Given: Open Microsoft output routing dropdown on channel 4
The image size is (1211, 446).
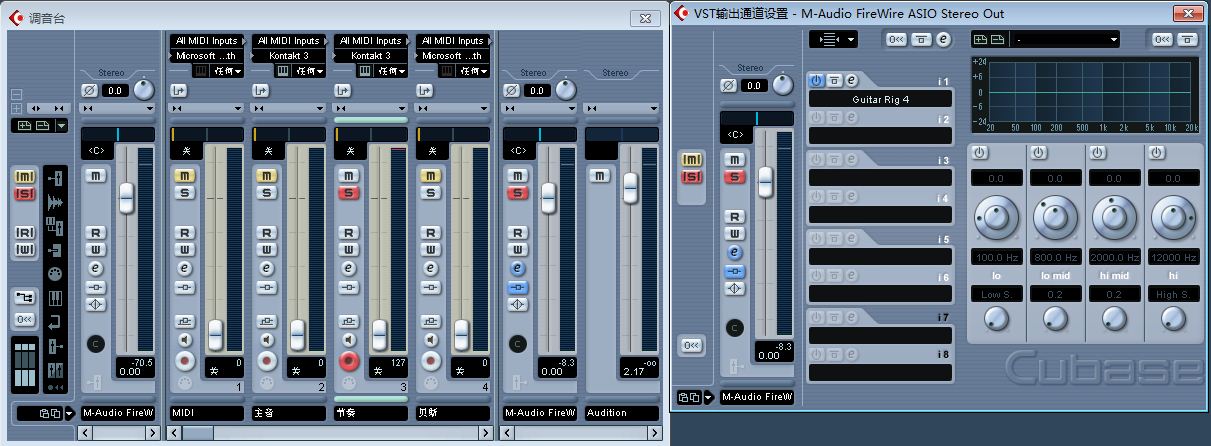Looking at the screenshot, I should coord(451,56).
